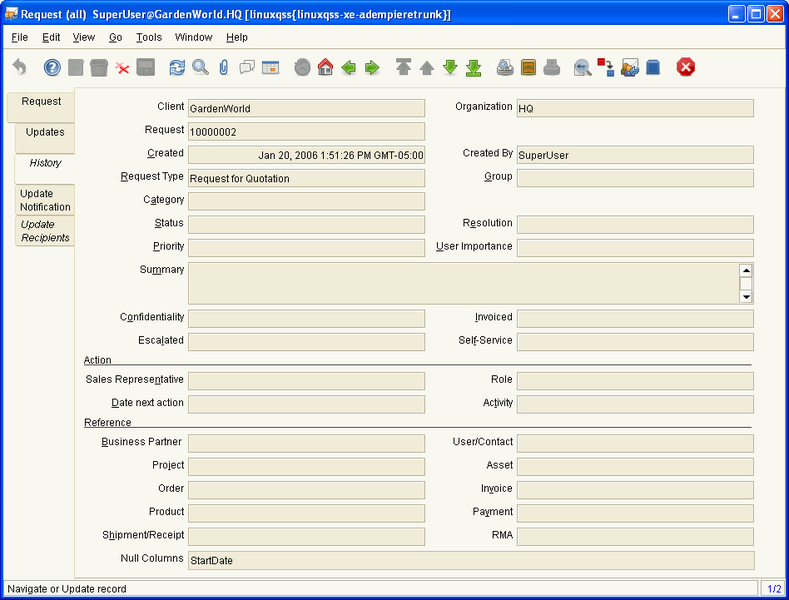Screen dimensions: 789x600
Task: Switch to the Updates tab
Action: pos(45,133)
